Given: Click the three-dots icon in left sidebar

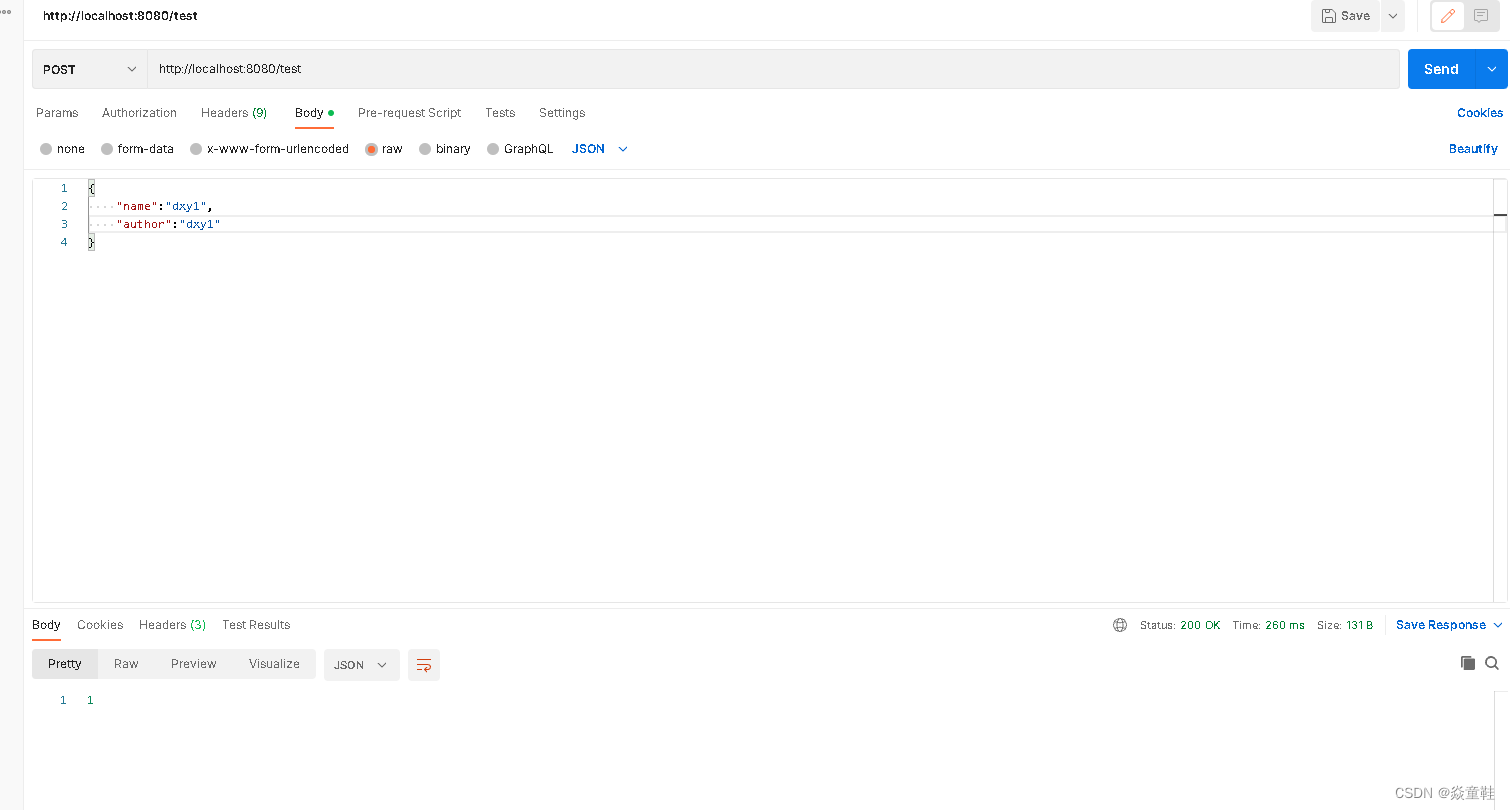Looking at the screenshot, I should [6, 10].
